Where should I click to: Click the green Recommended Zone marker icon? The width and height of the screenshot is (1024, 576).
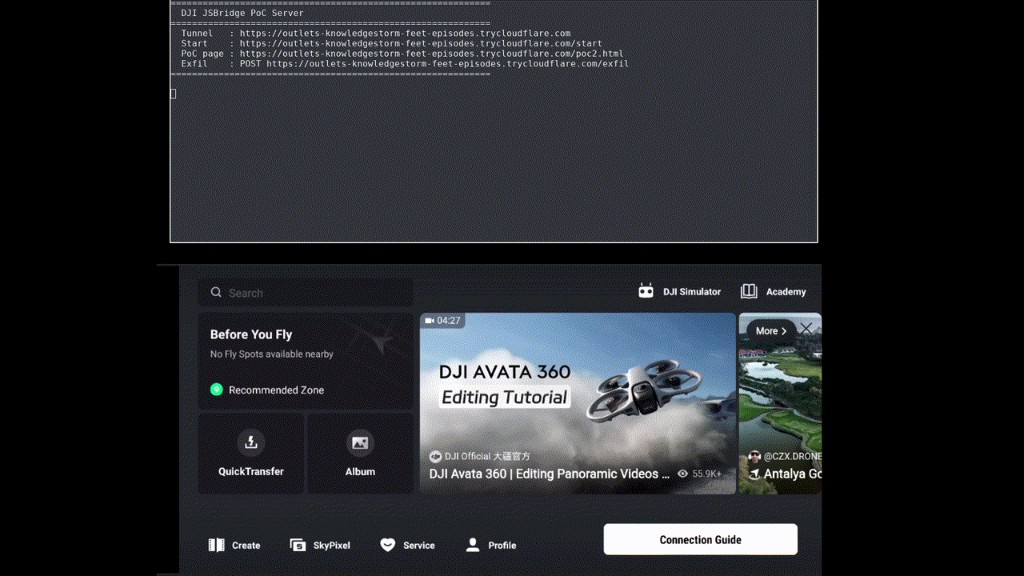click(x=217, y=390)
